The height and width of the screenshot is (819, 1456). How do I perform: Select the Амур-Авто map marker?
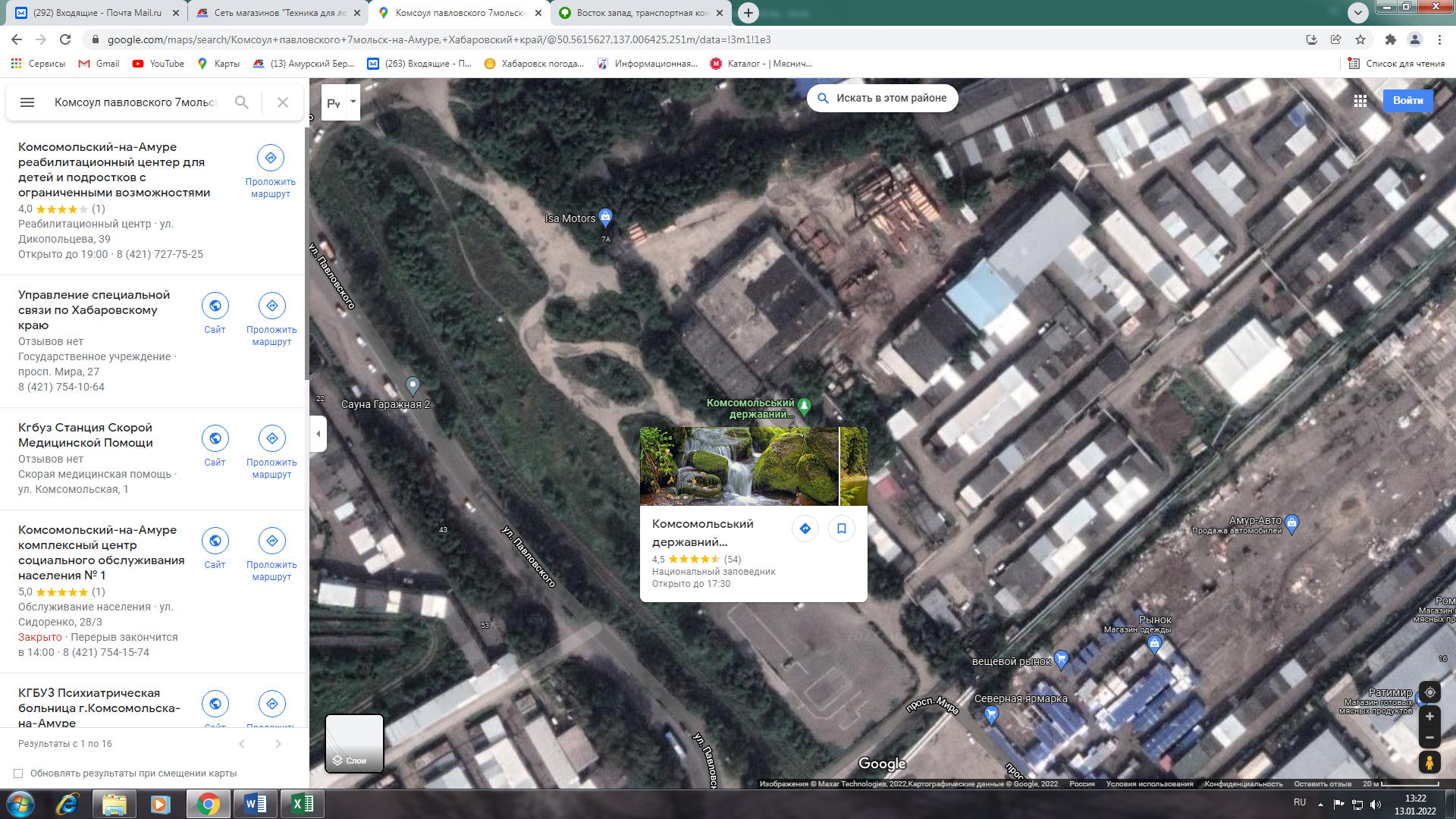[1292, 523]
